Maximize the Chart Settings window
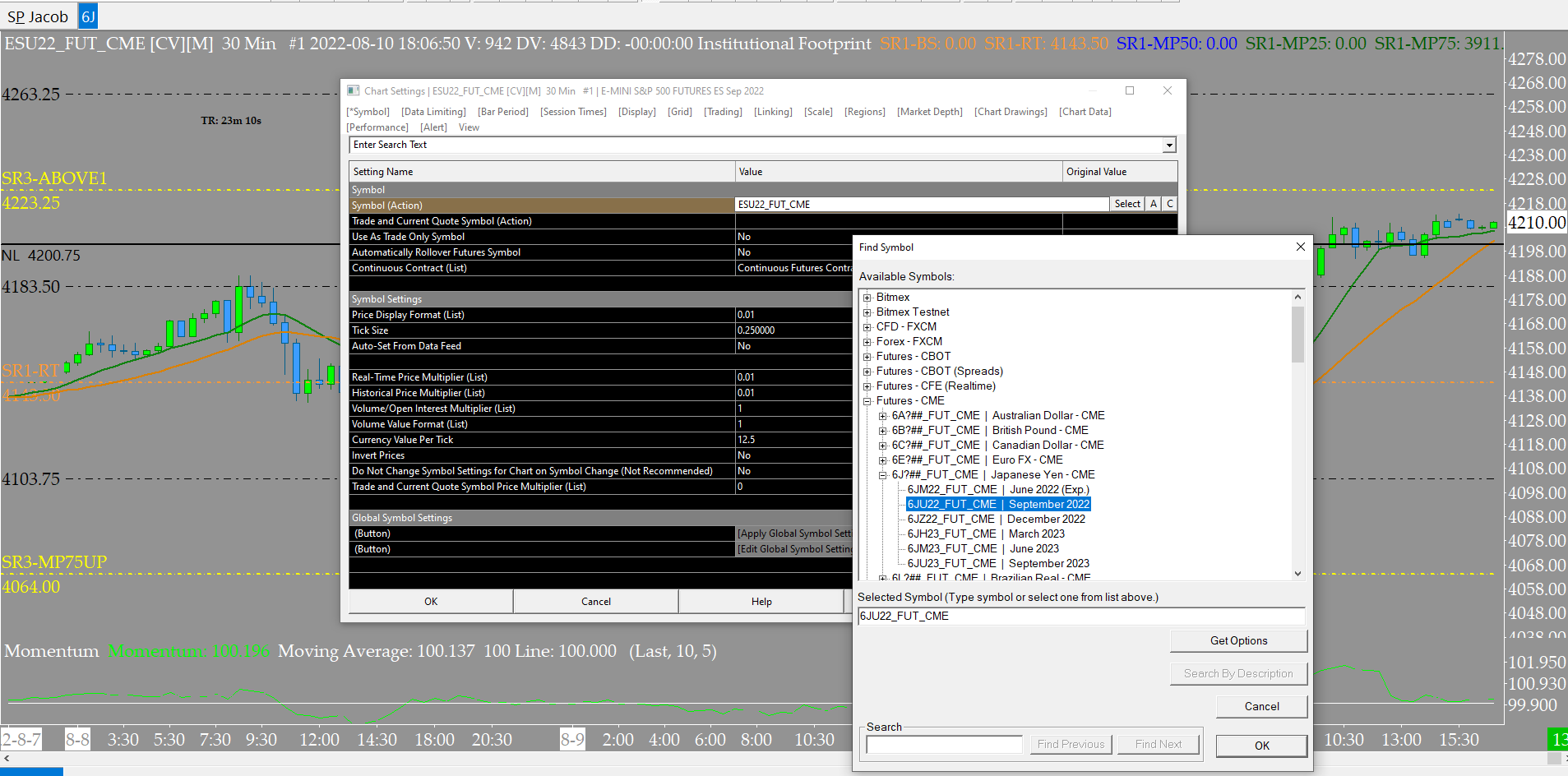This screenshot has width=1568, height=776. tap(1130, 90)
